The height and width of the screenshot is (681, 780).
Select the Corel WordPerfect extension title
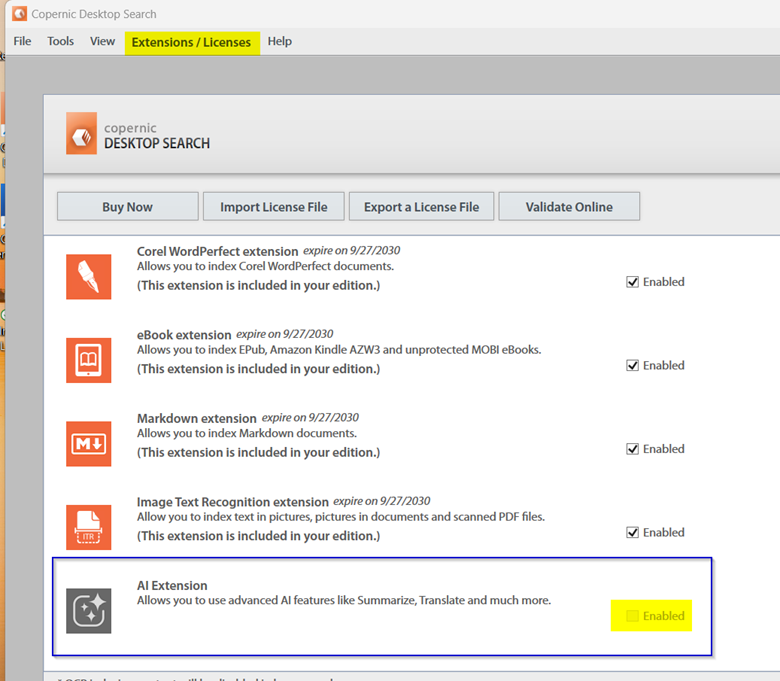217,251
